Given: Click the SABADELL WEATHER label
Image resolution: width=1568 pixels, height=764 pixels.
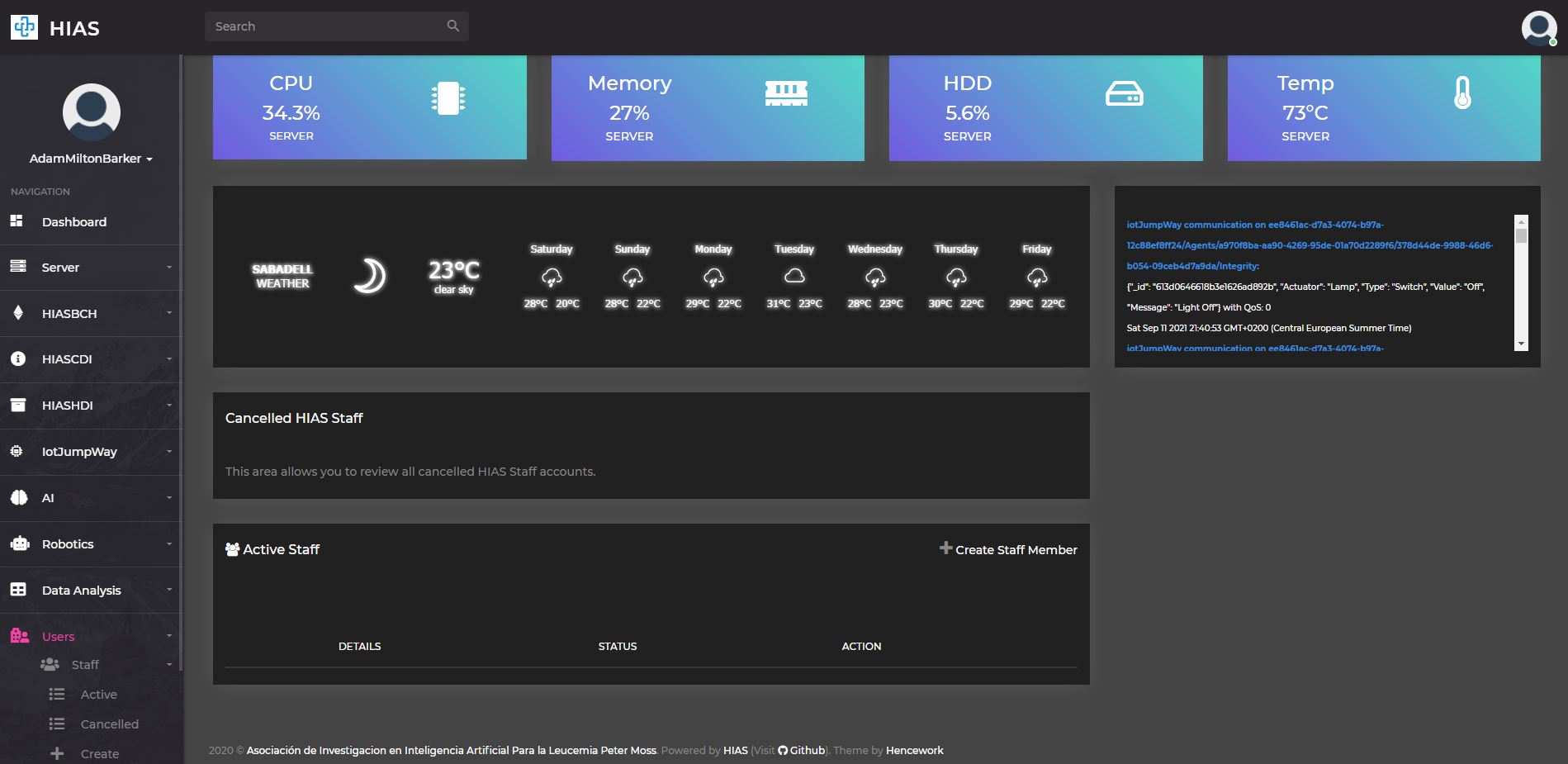Looking at the screenshot, I should pos(282,276).
